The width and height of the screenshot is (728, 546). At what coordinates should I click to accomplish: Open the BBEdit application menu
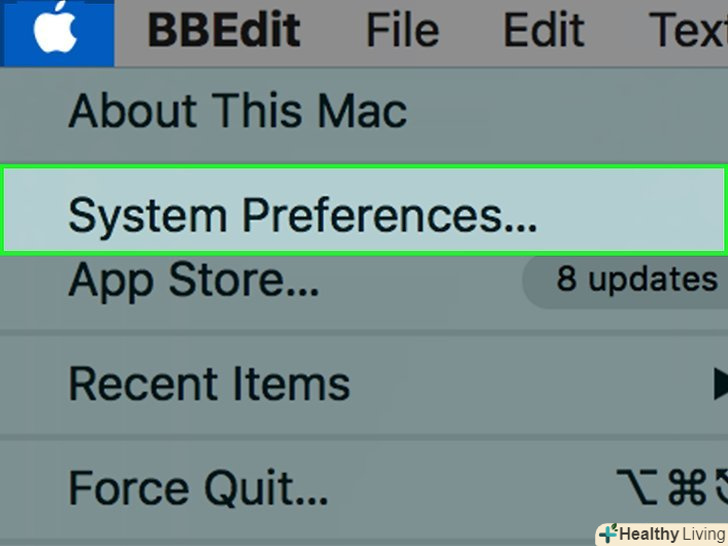[x=223, y=31]
